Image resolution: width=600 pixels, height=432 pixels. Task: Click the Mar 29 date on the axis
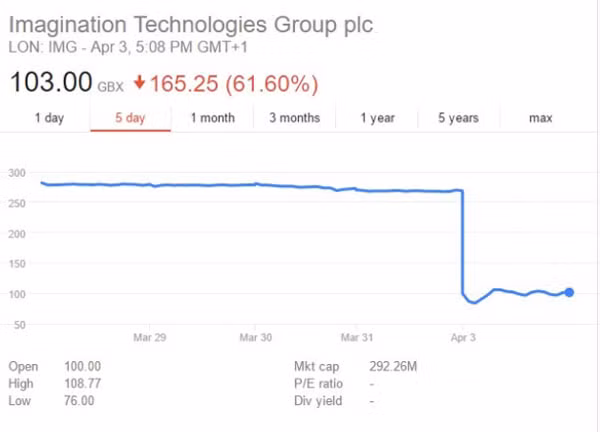click(x=149, y=338)
